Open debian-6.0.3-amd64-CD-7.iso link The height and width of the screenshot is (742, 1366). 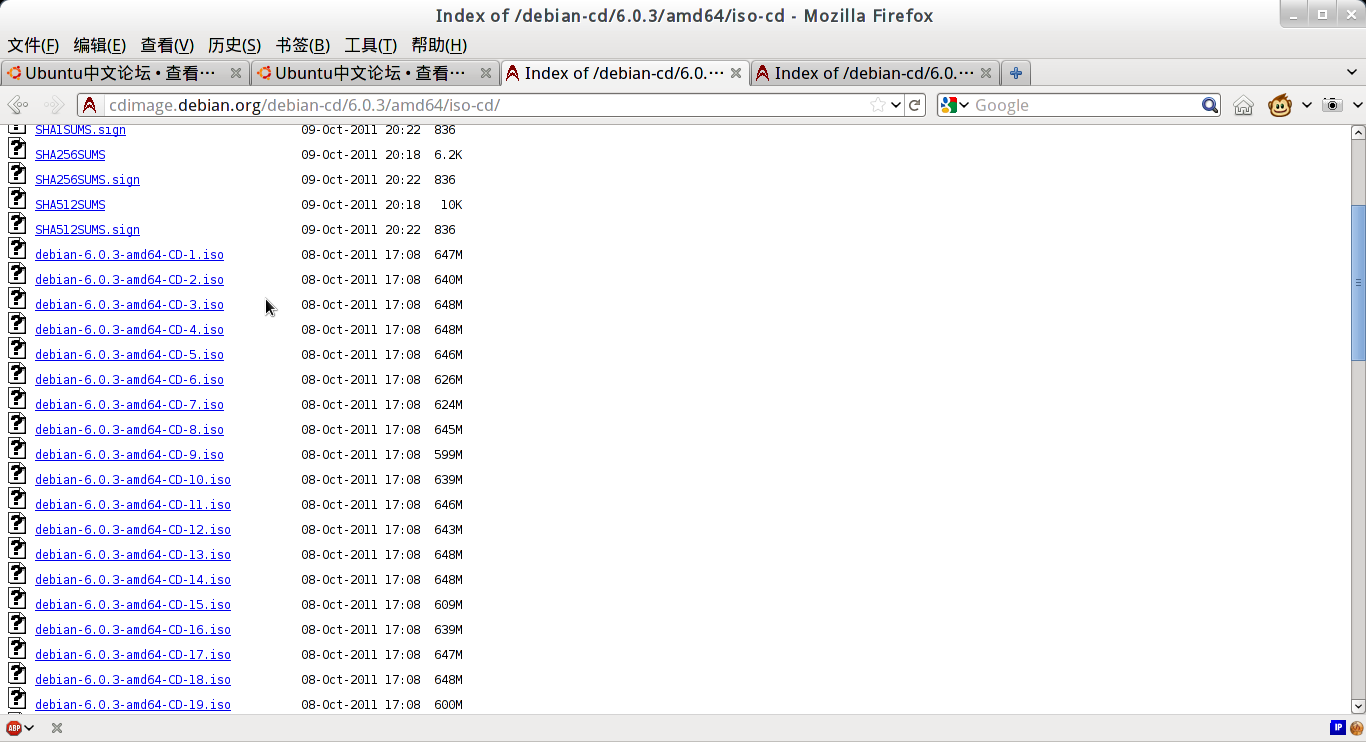[x=129, y=405]
